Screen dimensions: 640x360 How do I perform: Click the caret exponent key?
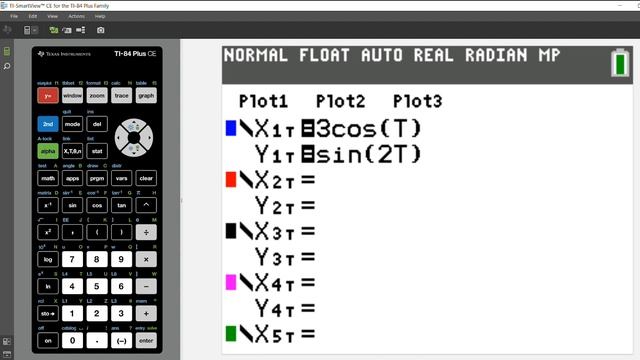(x=146, y=205)
